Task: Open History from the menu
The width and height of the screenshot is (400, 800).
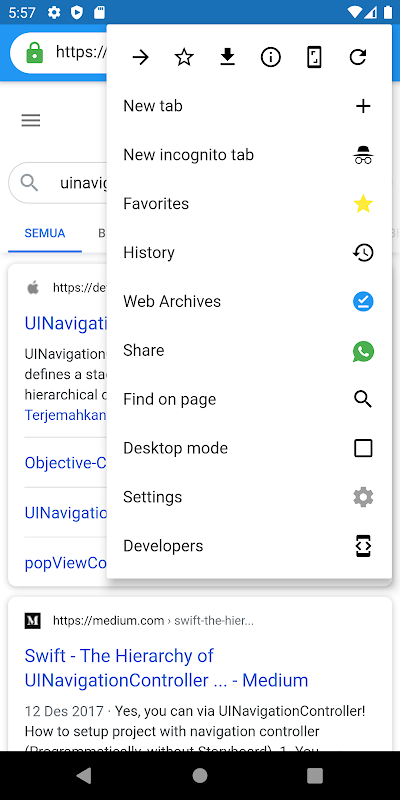Action: (249, 253)
